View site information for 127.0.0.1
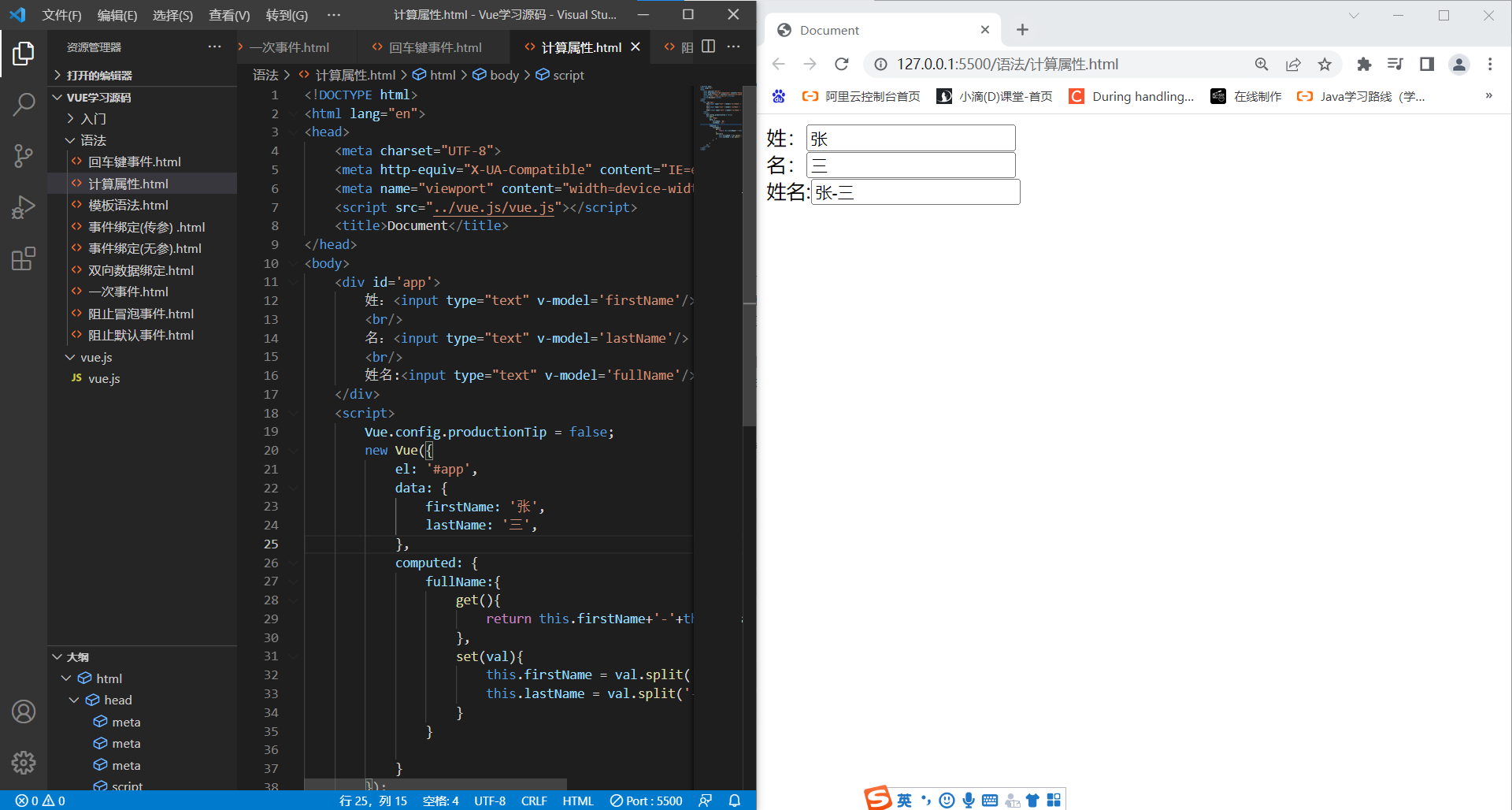This screenshot has width=1512, height=810. (880, 64)
